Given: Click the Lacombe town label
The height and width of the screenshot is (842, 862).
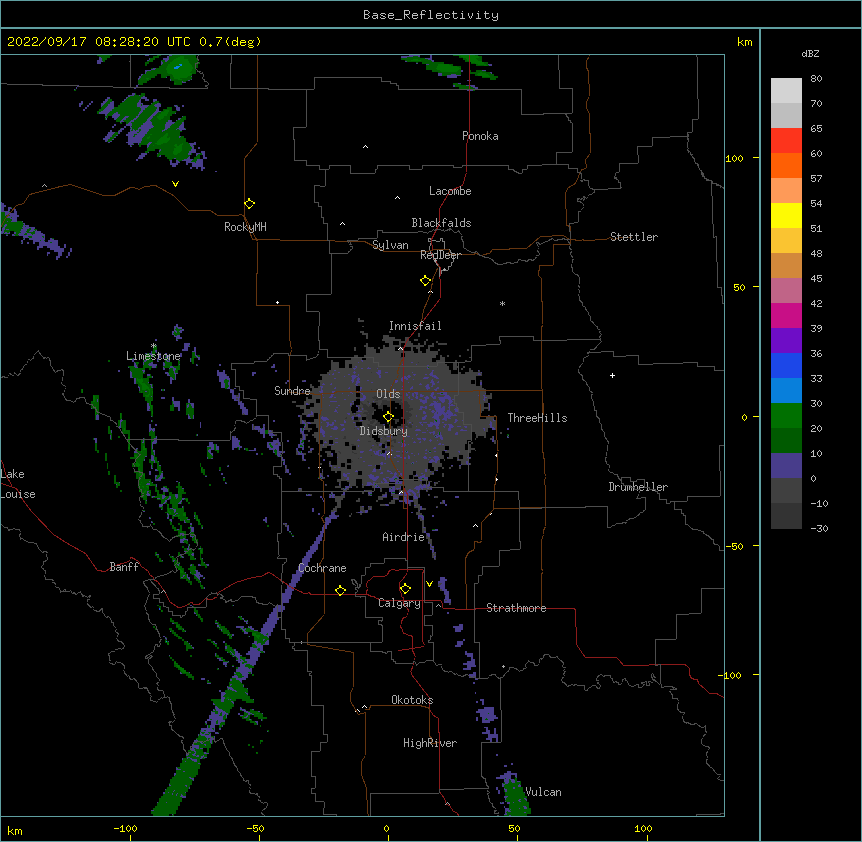Looking at the screenshot, I should pyautogui.click(x=450, y=191).
